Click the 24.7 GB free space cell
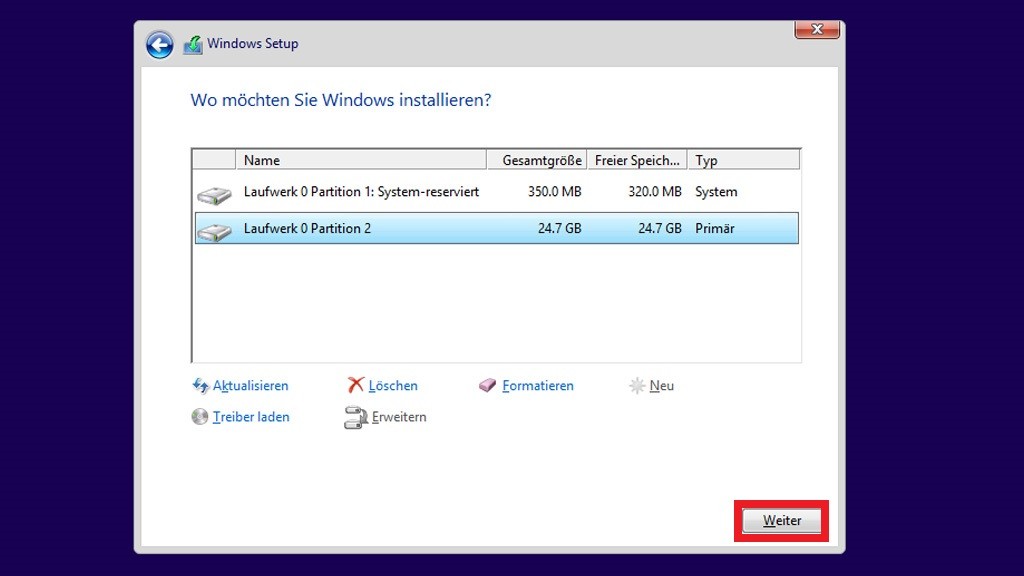The image size is (1024, 576). click(660, 229)
